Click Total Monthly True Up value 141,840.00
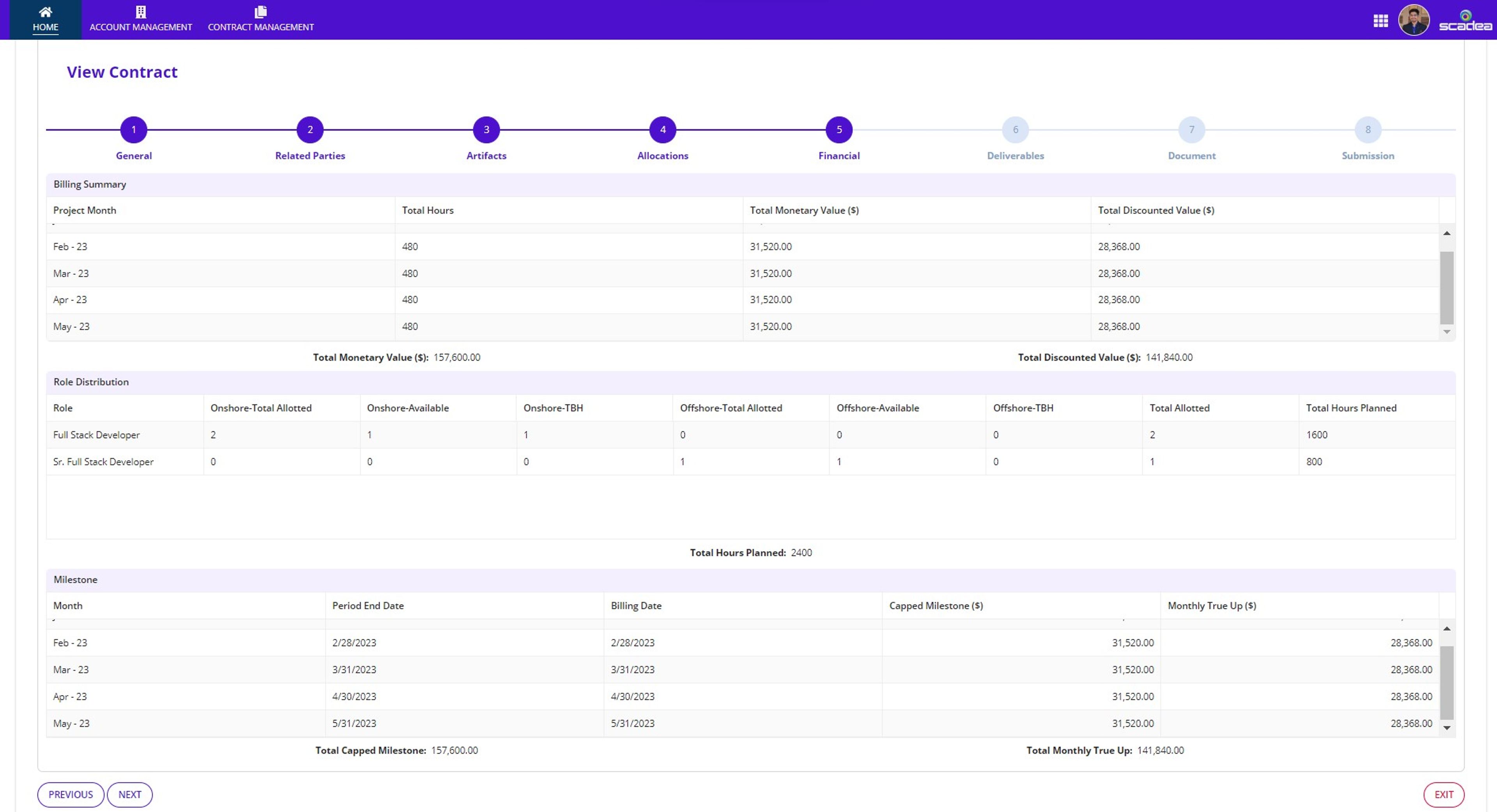1497x812 pixels. click(x=1161, y=750)
